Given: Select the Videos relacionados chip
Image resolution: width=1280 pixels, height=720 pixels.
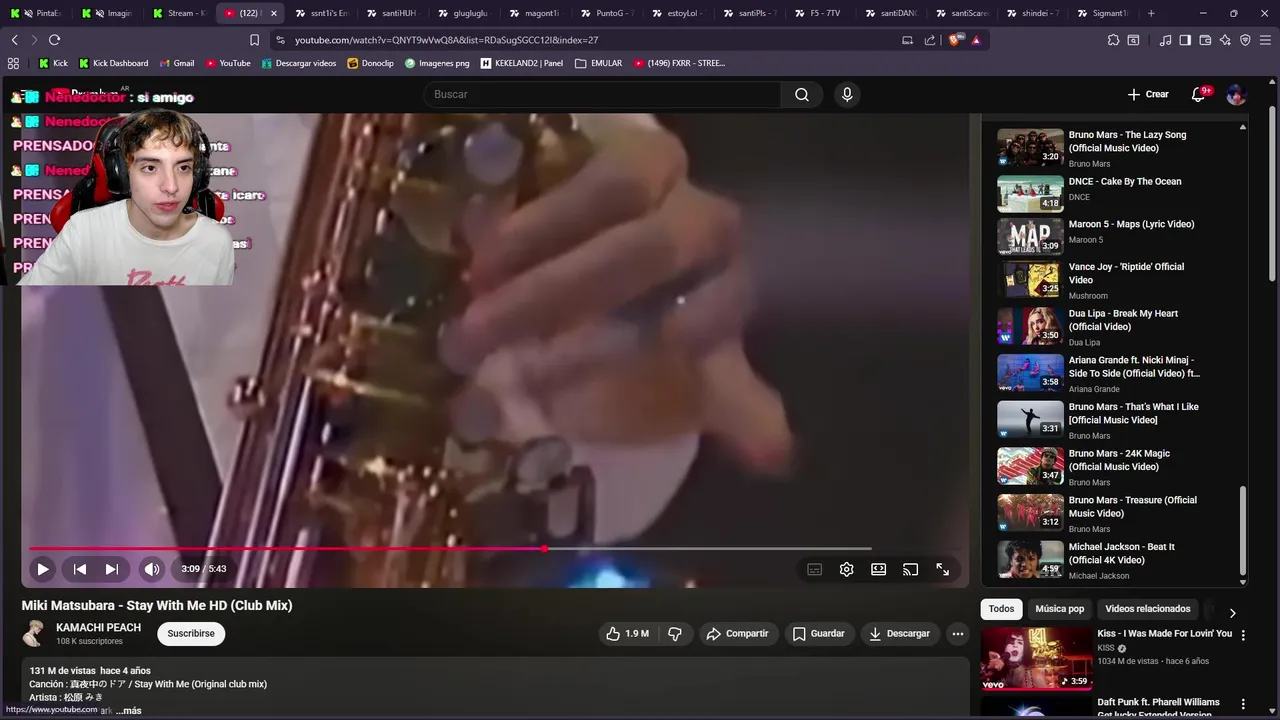Looking at the screenshot, I should click(1147, 609).
